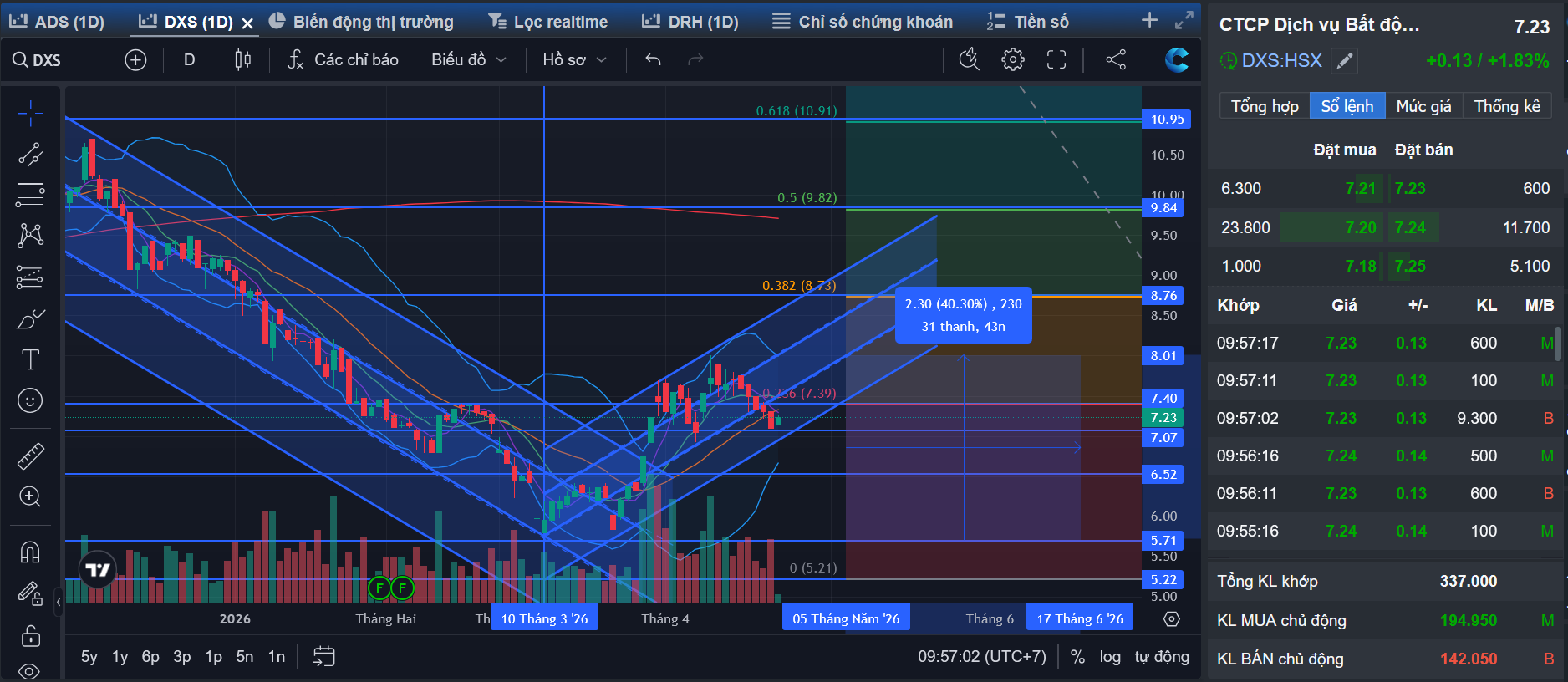
Task: Set range to 5y
Action: pos(89,657)
